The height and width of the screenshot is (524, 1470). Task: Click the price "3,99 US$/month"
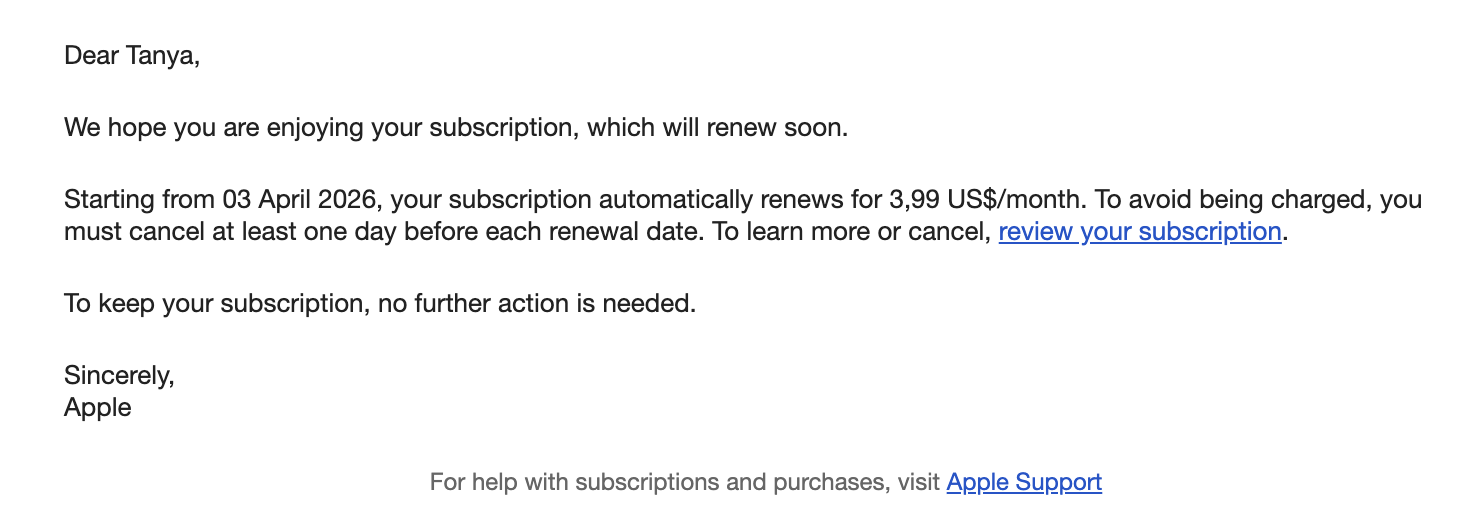click(x=985, y=200)
